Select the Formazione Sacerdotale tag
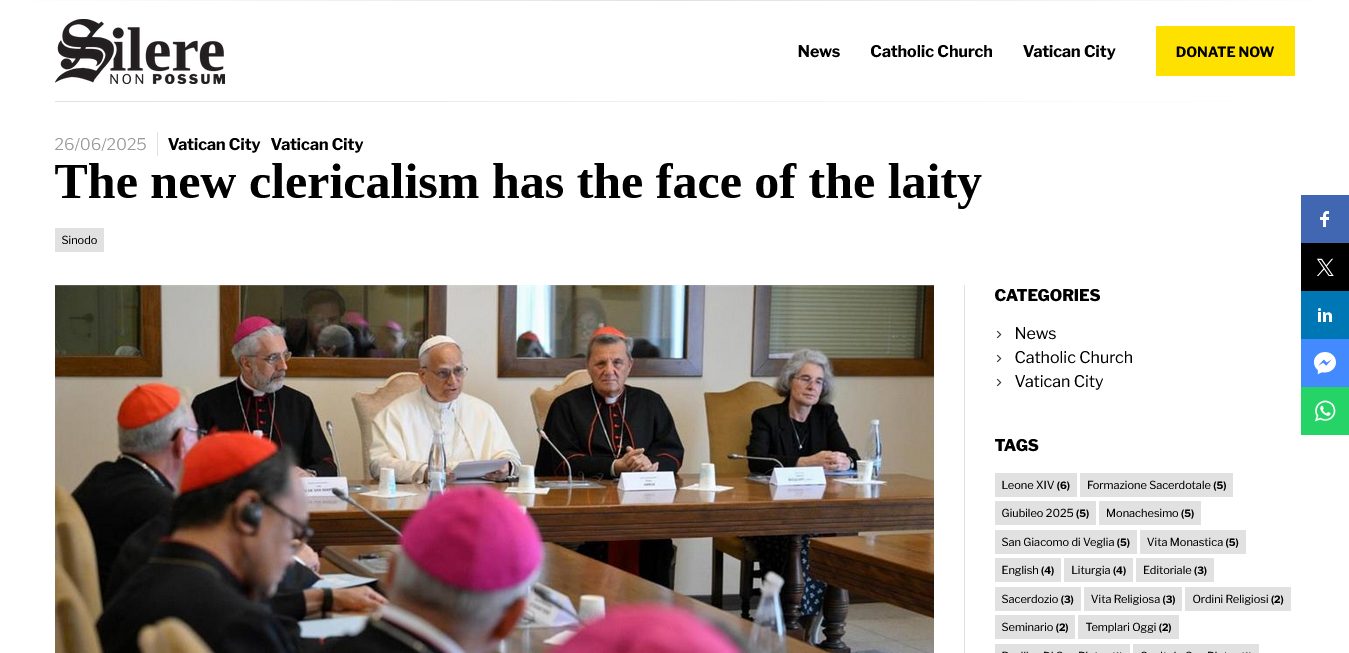 coord(1156,485)
